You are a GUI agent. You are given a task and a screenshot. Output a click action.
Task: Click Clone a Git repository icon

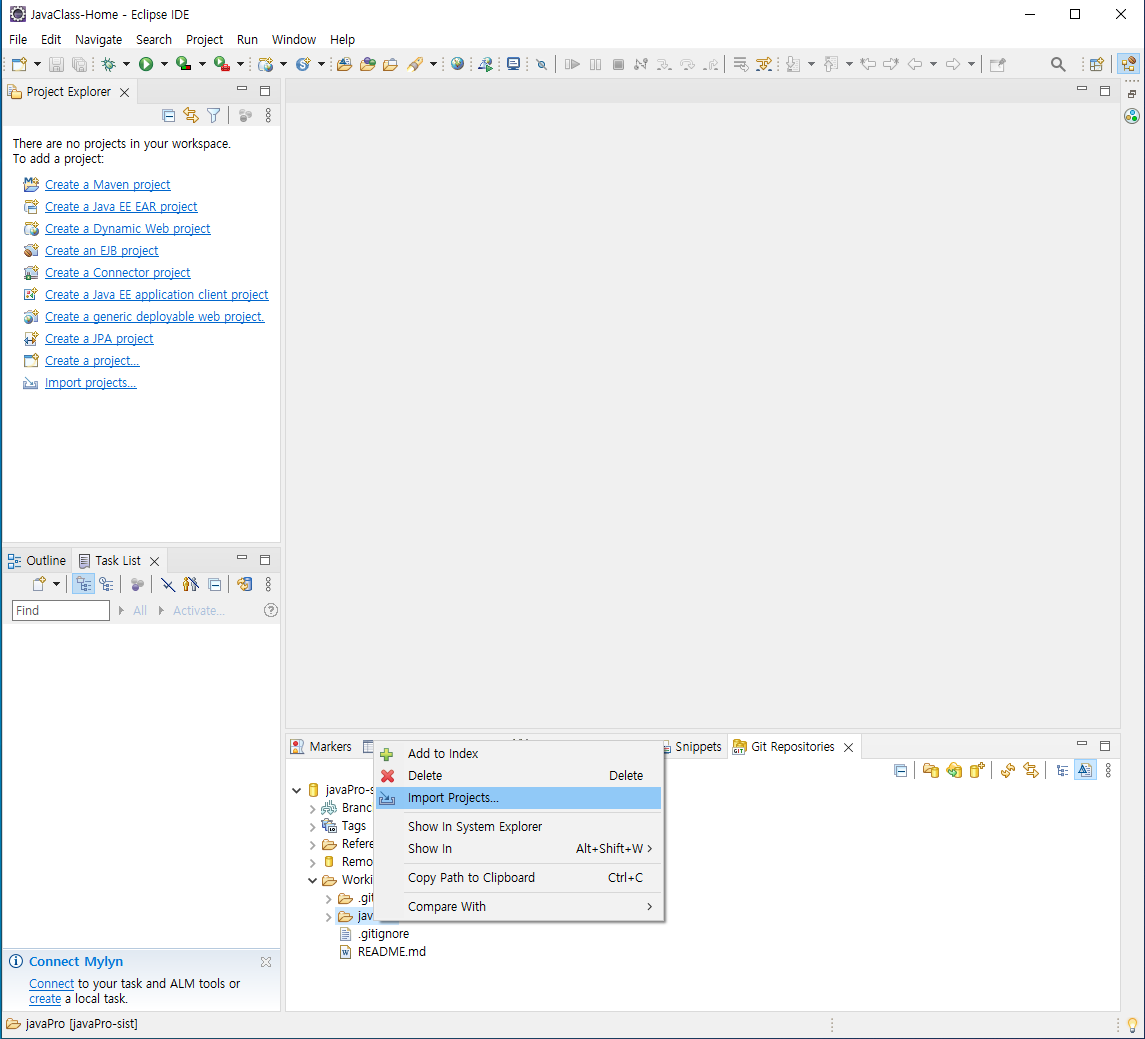click(954, 770)
